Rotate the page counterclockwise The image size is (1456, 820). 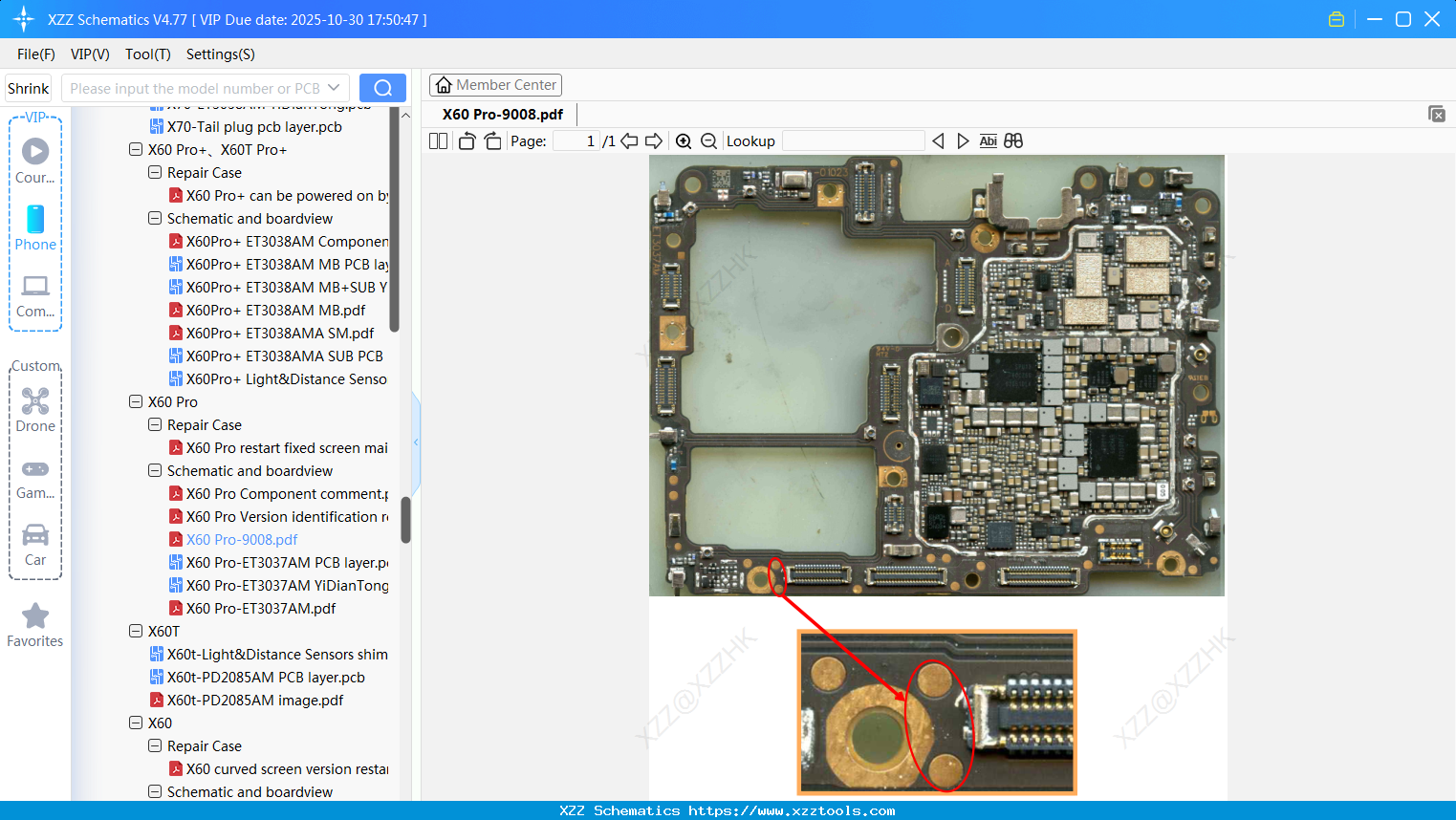point(467,141)
